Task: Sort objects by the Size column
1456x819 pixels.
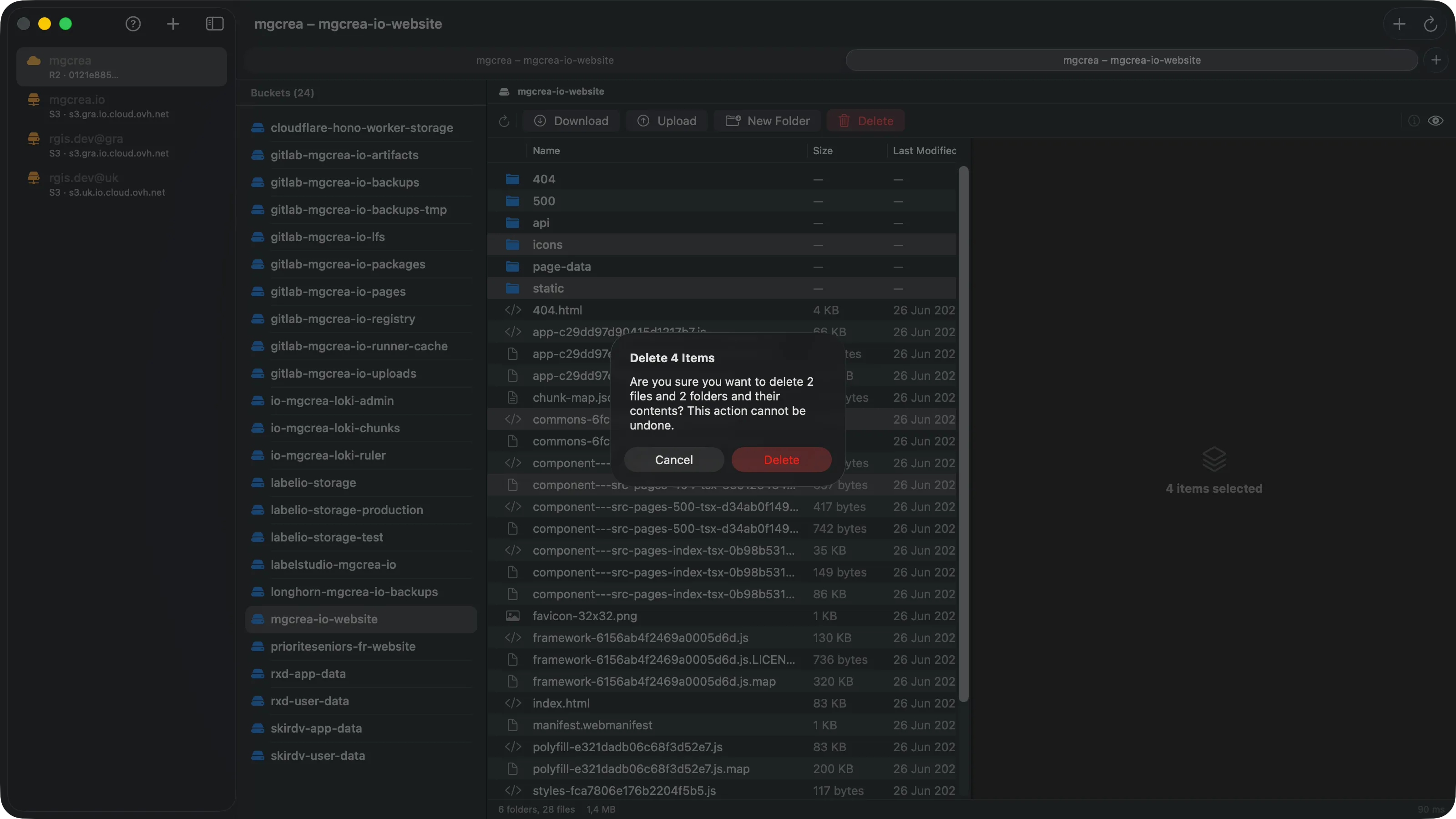Action: click(822, 150)
